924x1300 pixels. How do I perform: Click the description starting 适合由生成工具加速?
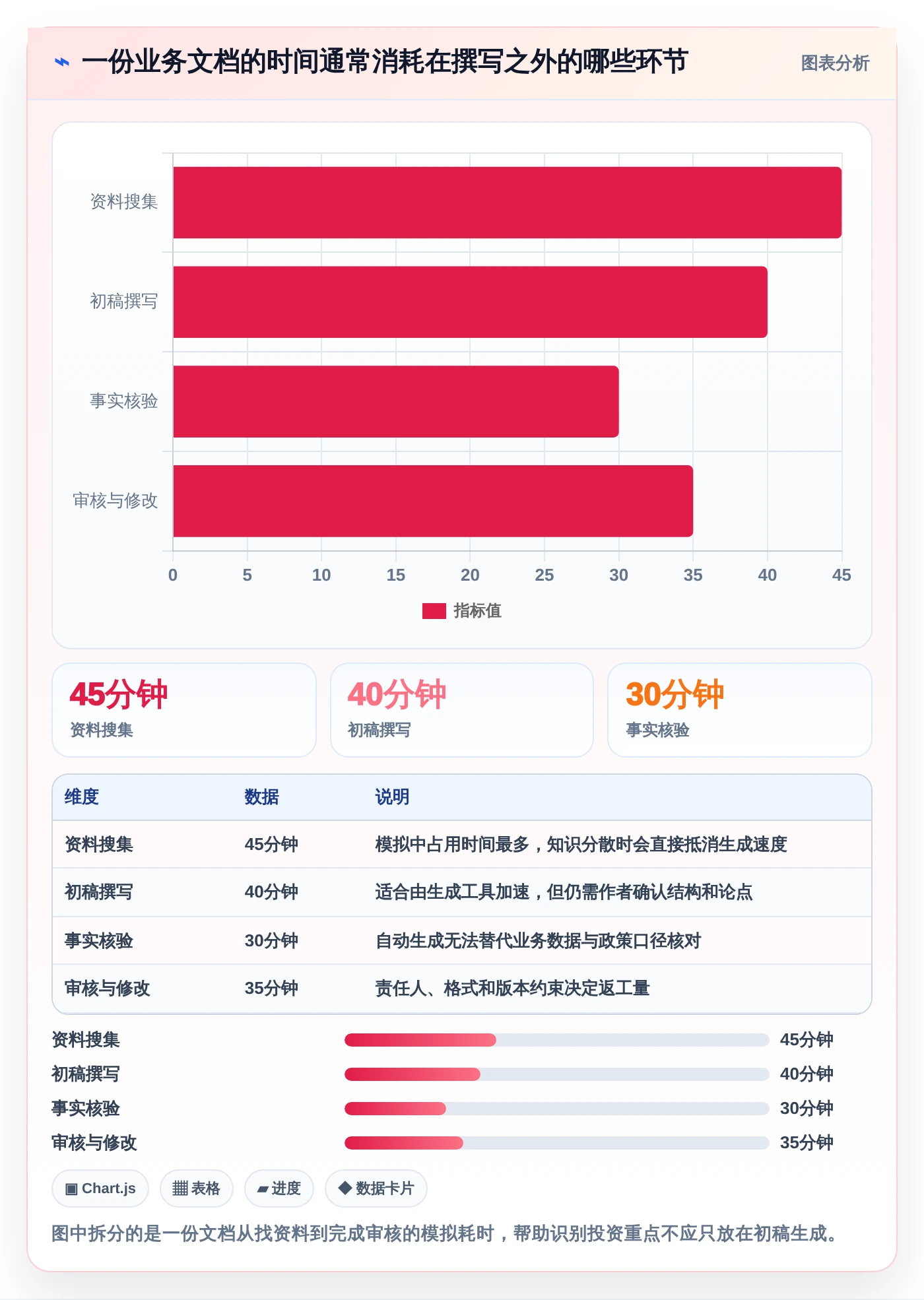point(564,892)
